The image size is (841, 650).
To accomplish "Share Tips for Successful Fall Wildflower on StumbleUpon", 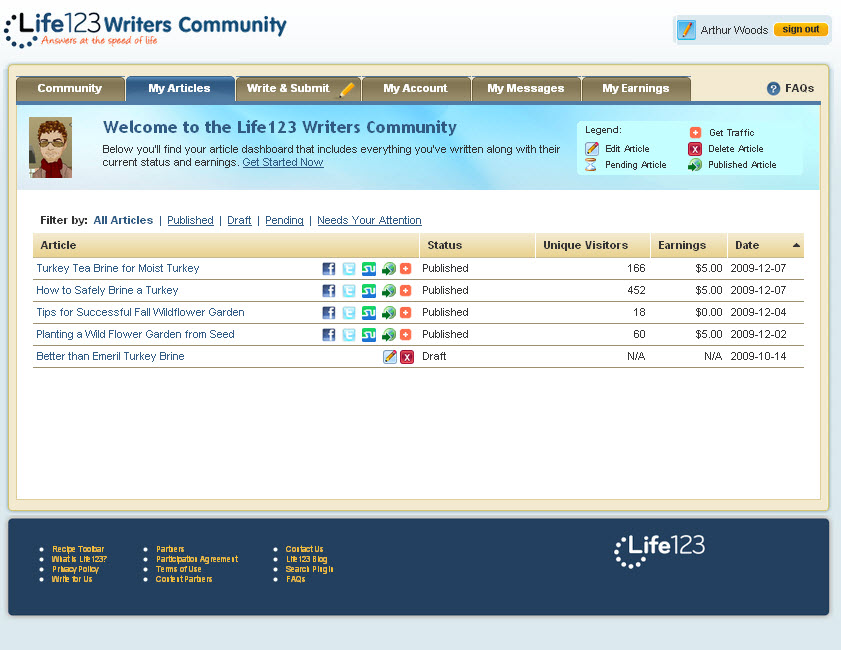I will tap(368, 313).
